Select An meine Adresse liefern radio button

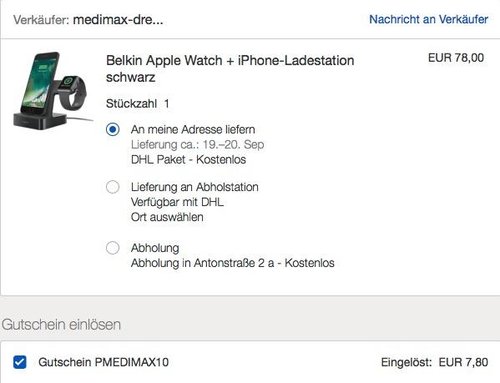(x=113, y=129)
